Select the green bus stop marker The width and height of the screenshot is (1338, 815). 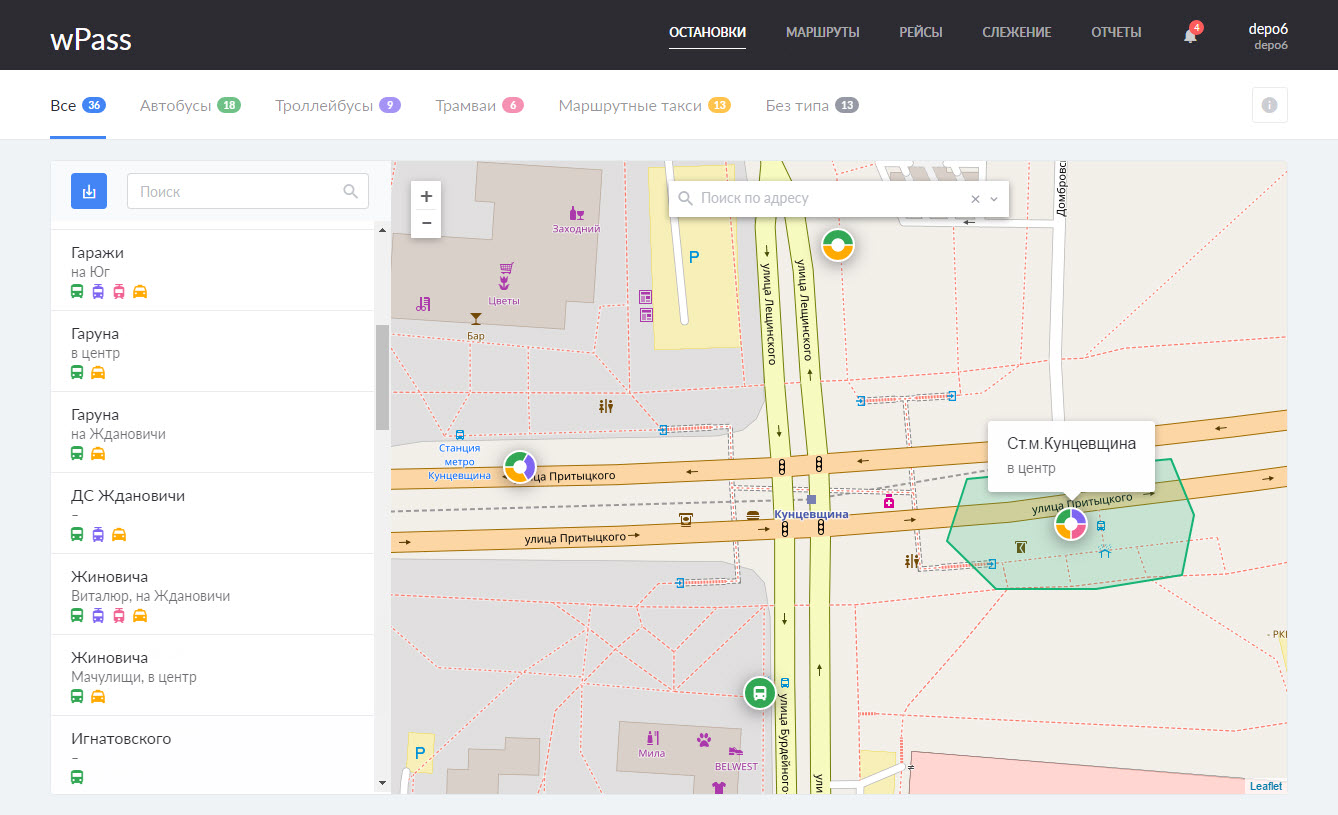(760, 692)
